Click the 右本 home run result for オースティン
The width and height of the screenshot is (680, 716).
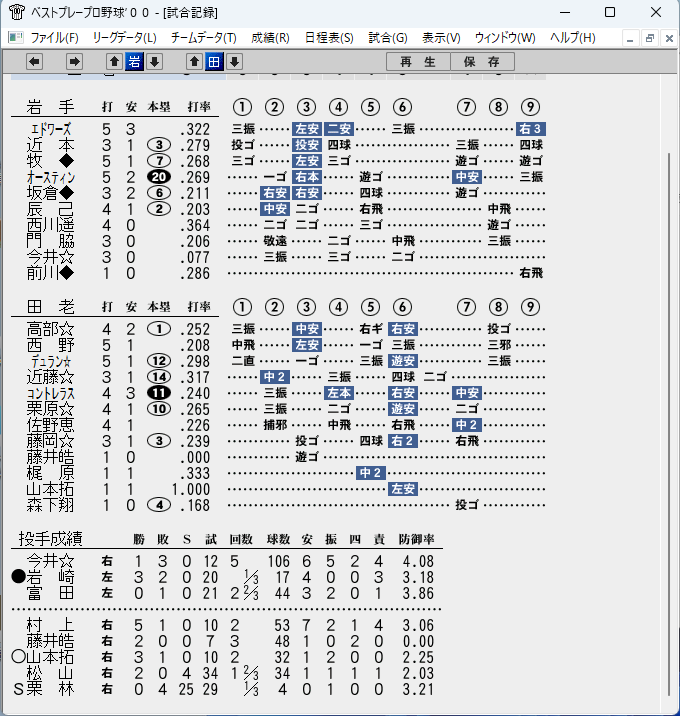coord(307,177)
